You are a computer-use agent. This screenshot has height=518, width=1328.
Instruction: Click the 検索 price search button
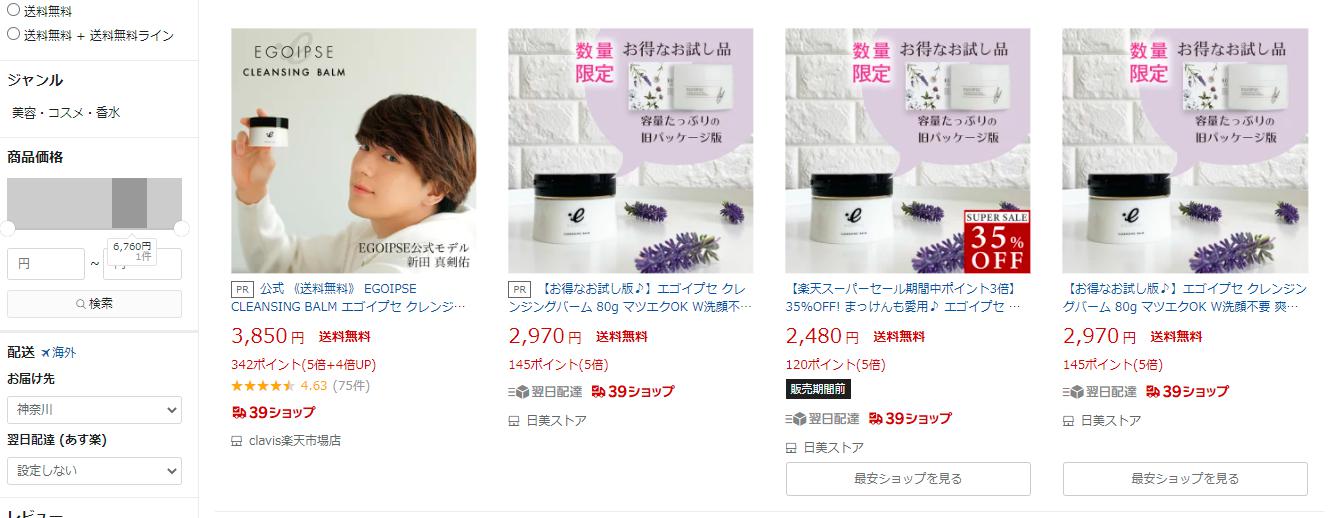[94, 303]
